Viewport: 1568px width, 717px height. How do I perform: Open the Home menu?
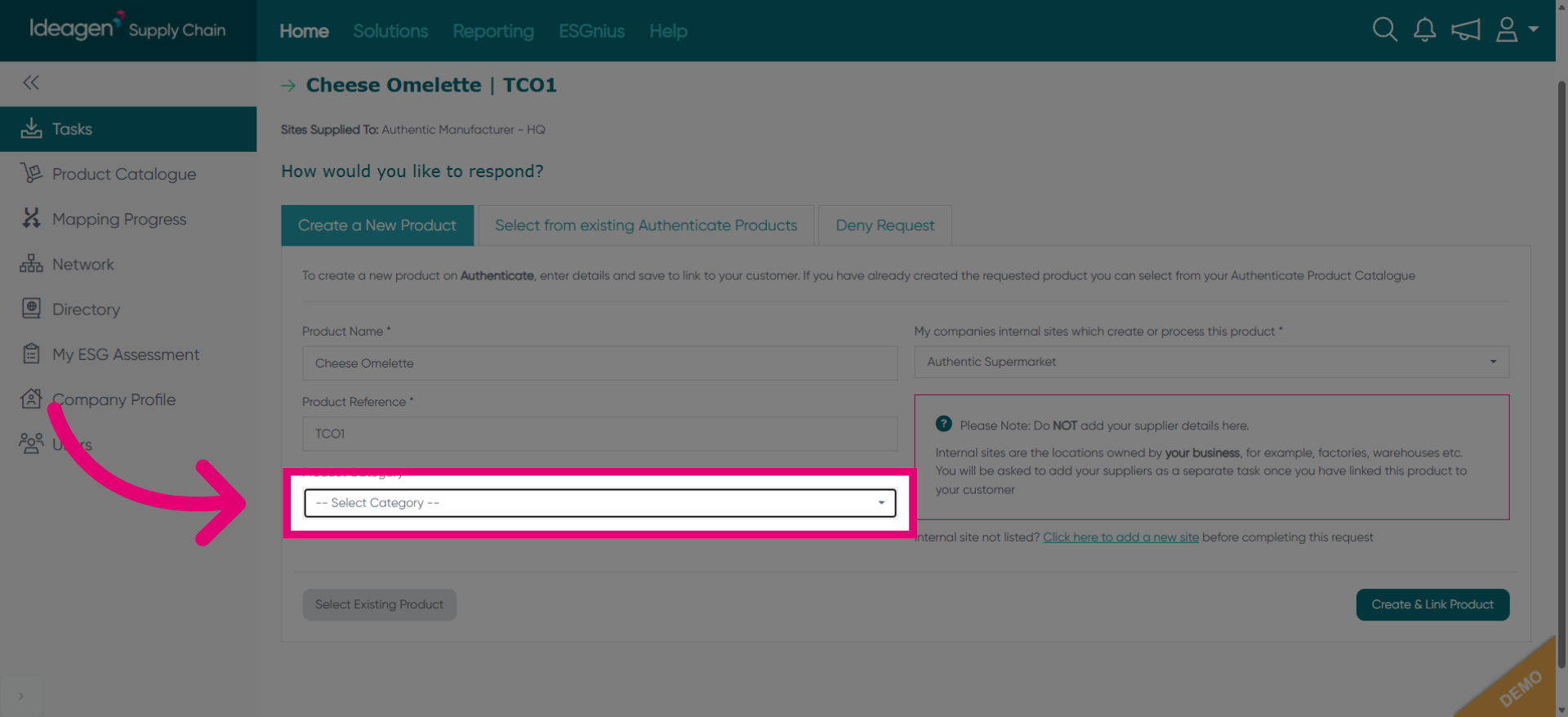click(304, 31)
